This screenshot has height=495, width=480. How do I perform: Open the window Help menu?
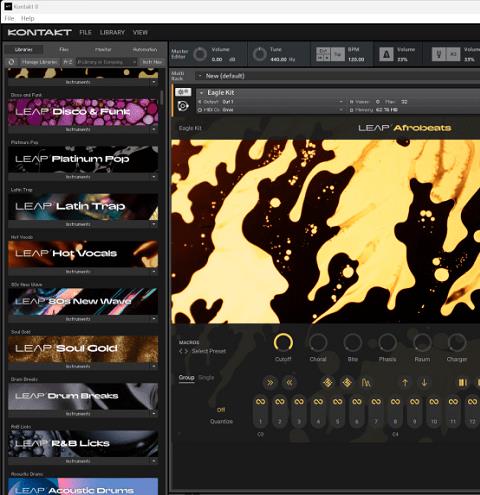coord(28,18)
